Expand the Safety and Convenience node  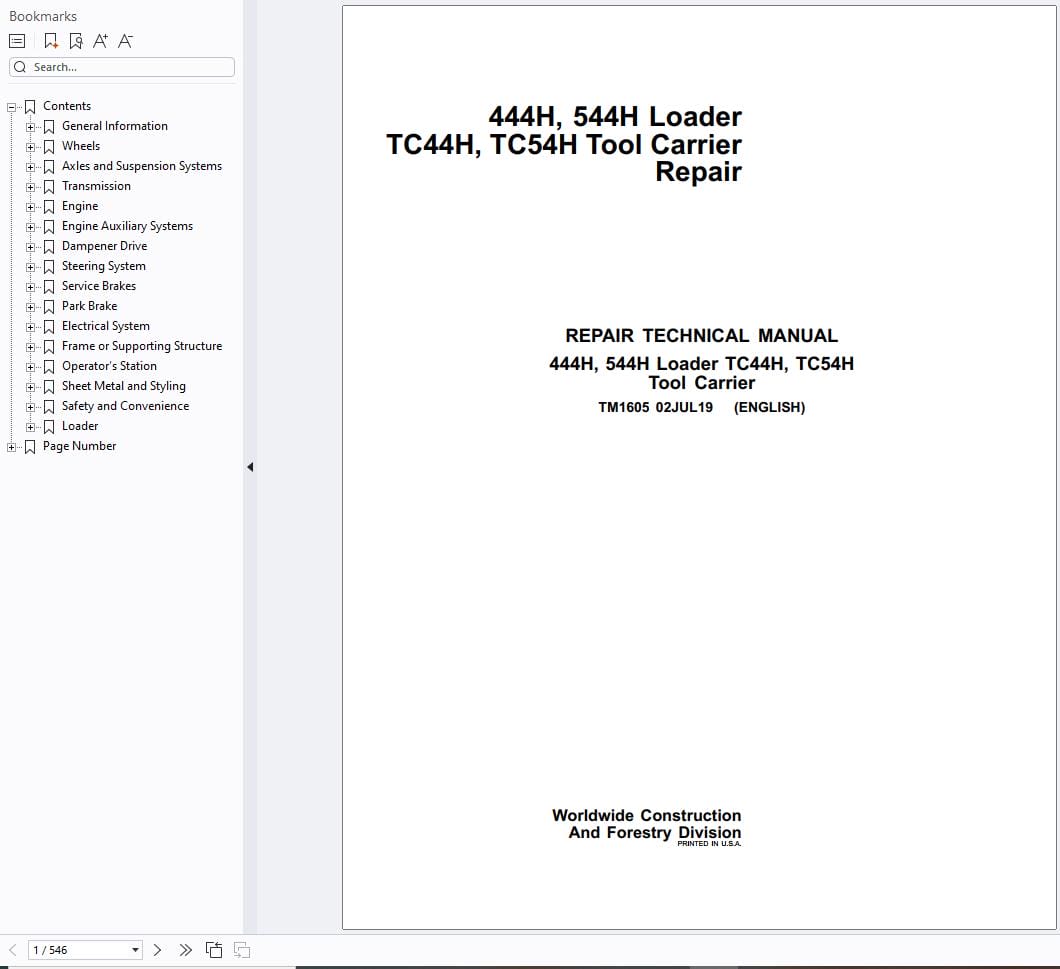point(30,407)
